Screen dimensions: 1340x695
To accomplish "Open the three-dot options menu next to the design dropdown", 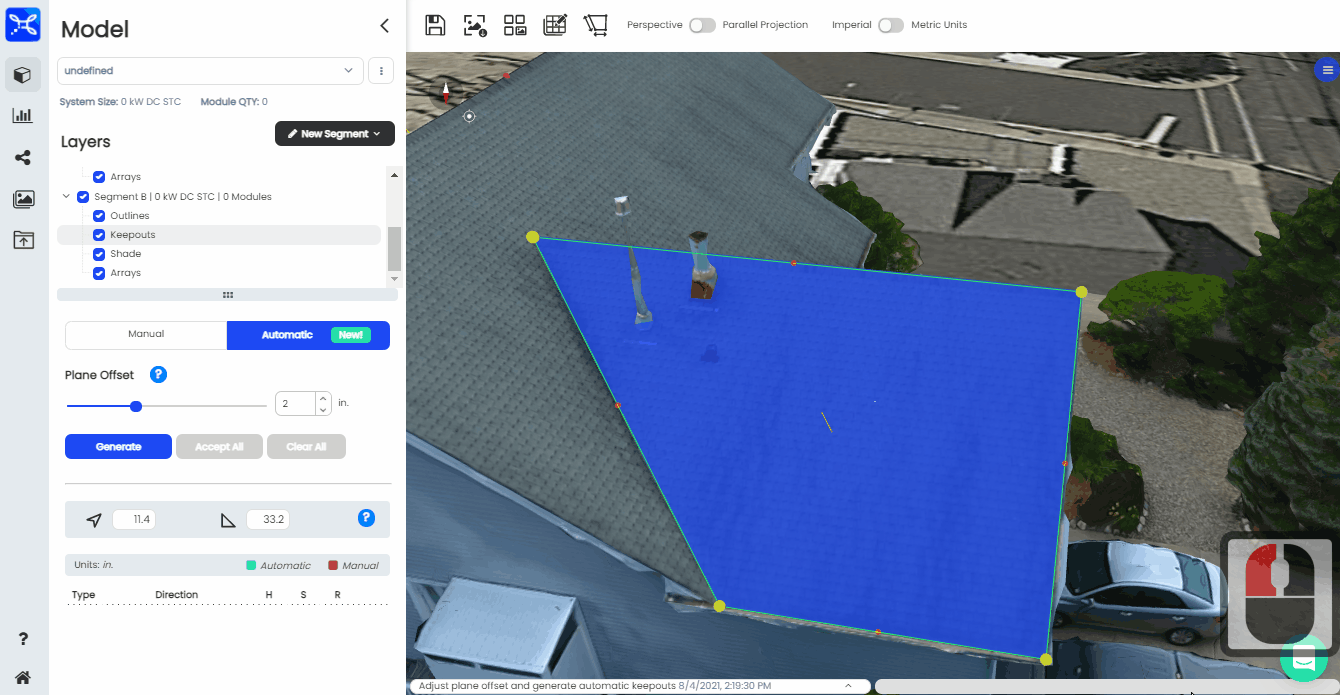I will [381, 71].
